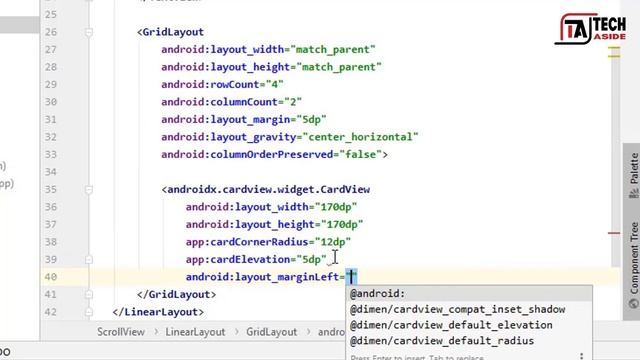
Task: Jump to the red error stripe marker
Action: pyautogui.click(x=614, y=233)
